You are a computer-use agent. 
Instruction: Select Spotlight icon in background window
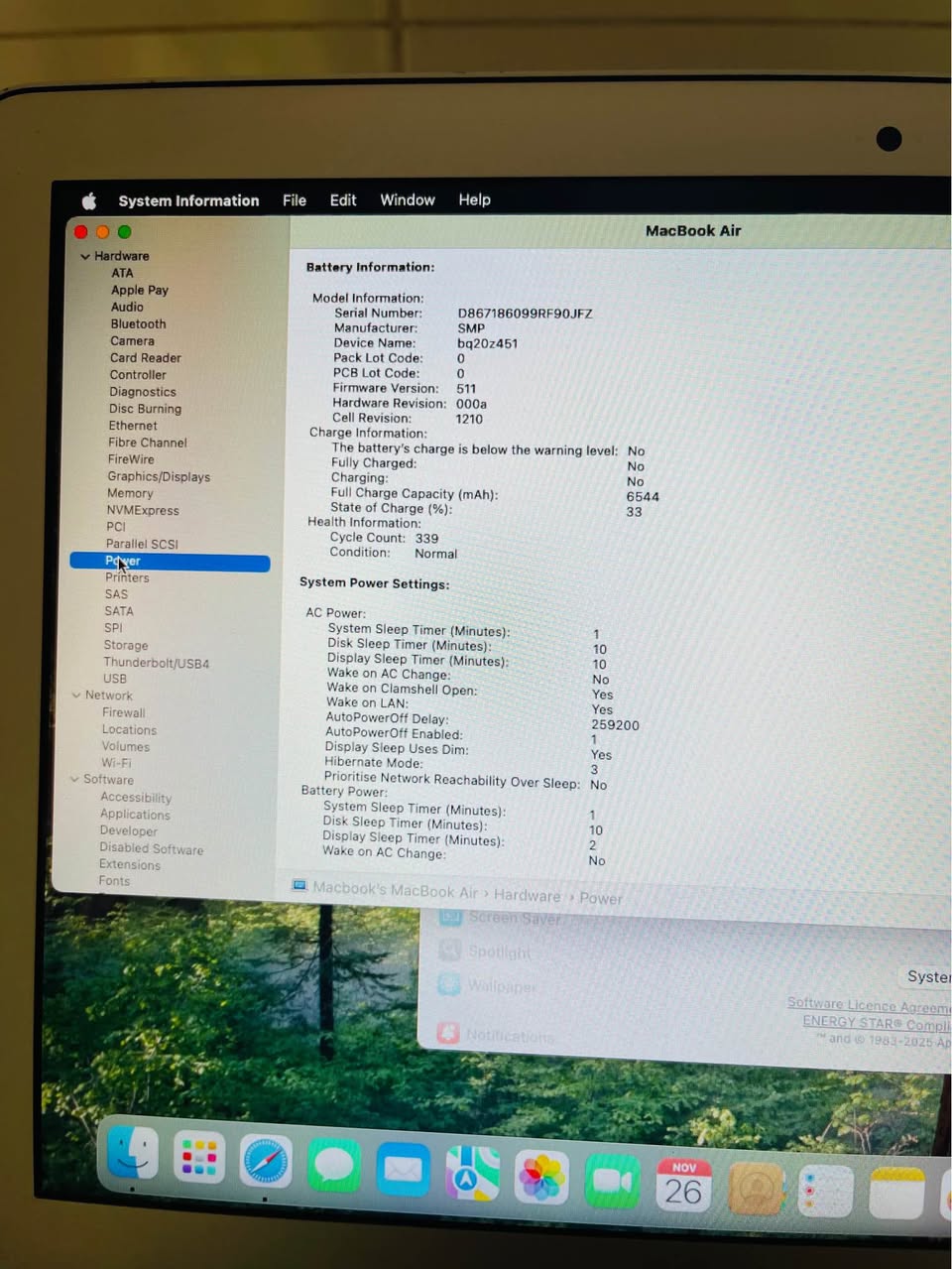450,951
